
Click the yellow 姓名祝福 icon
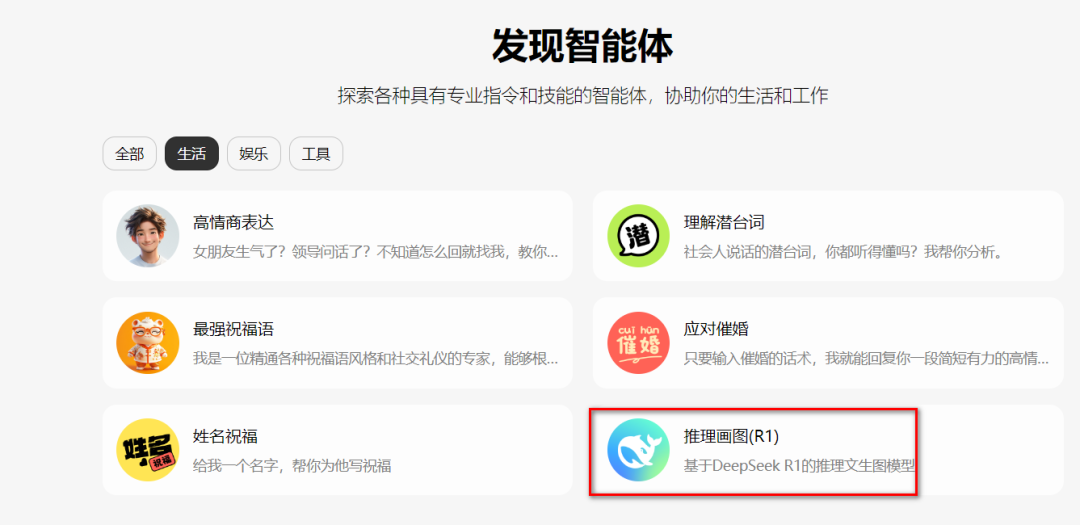point(147,450)
